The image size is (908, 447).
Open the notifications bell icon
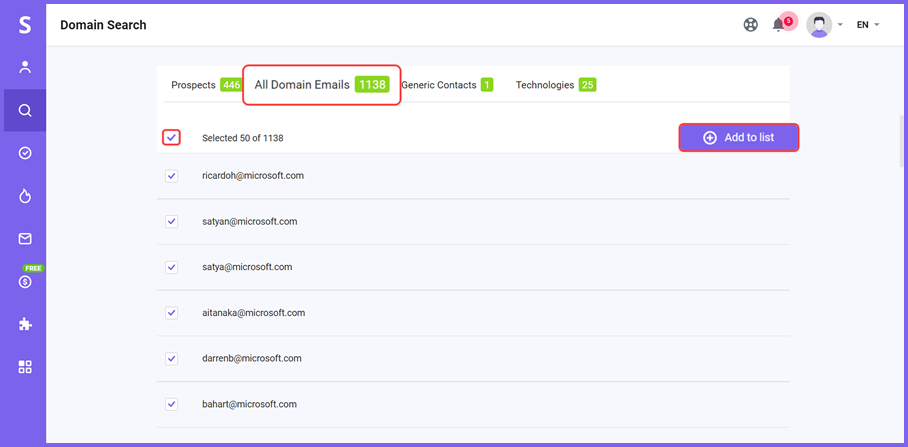tap(779, 25)
